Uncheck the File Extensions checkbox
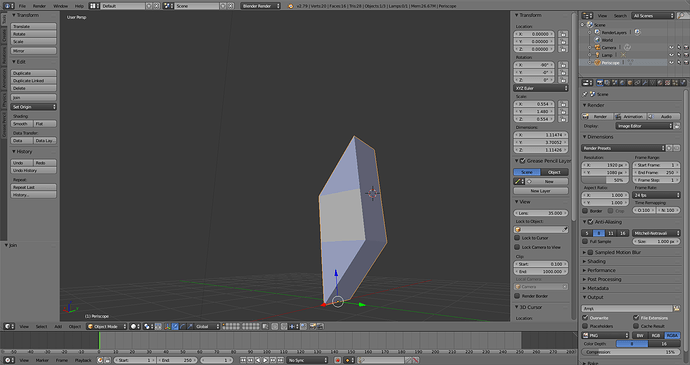The height and width of the screenshot is (365, 690). point(636,317)
